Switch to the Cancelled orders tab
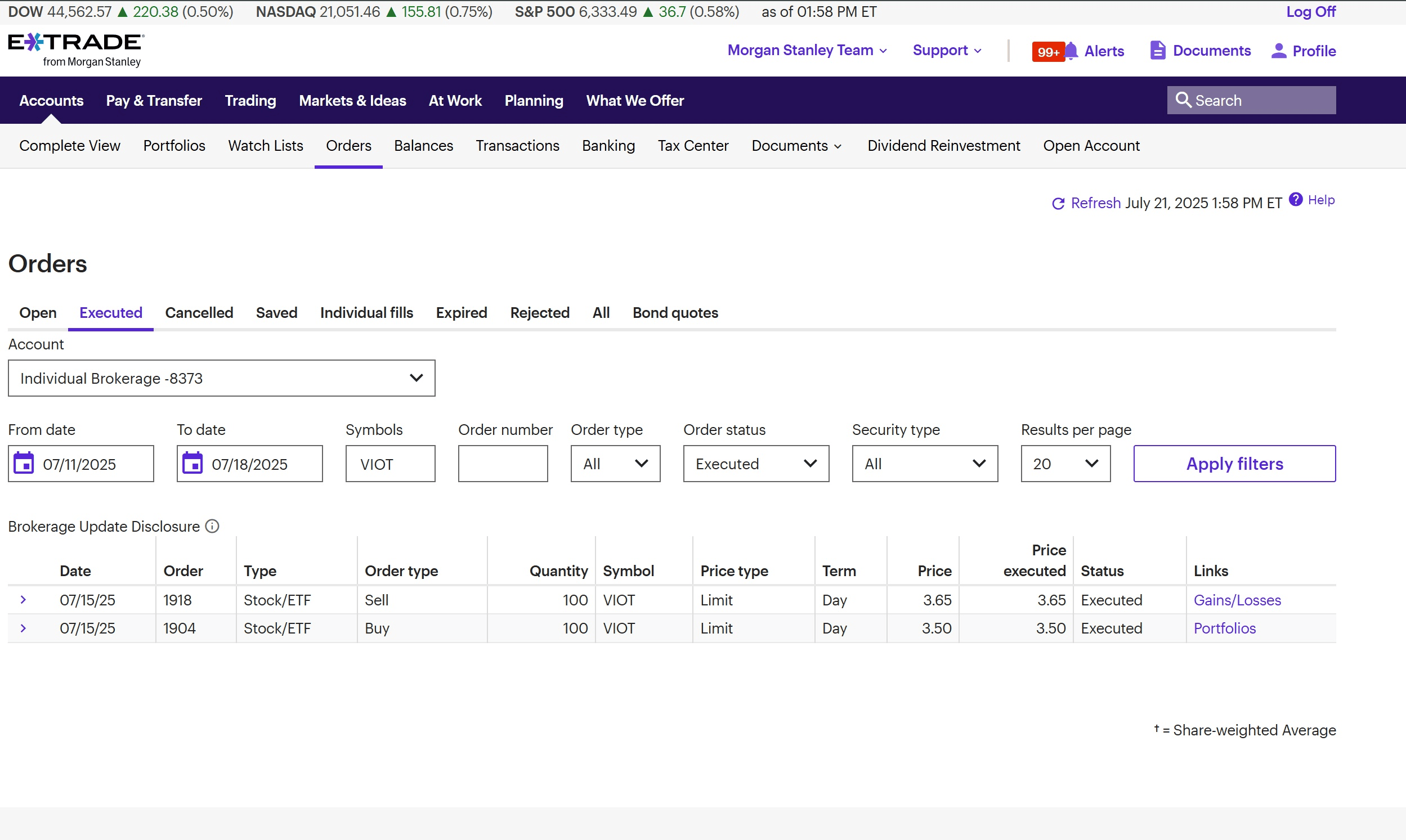The height and width of the screenshot is (840, 1406). pos(199,312)
